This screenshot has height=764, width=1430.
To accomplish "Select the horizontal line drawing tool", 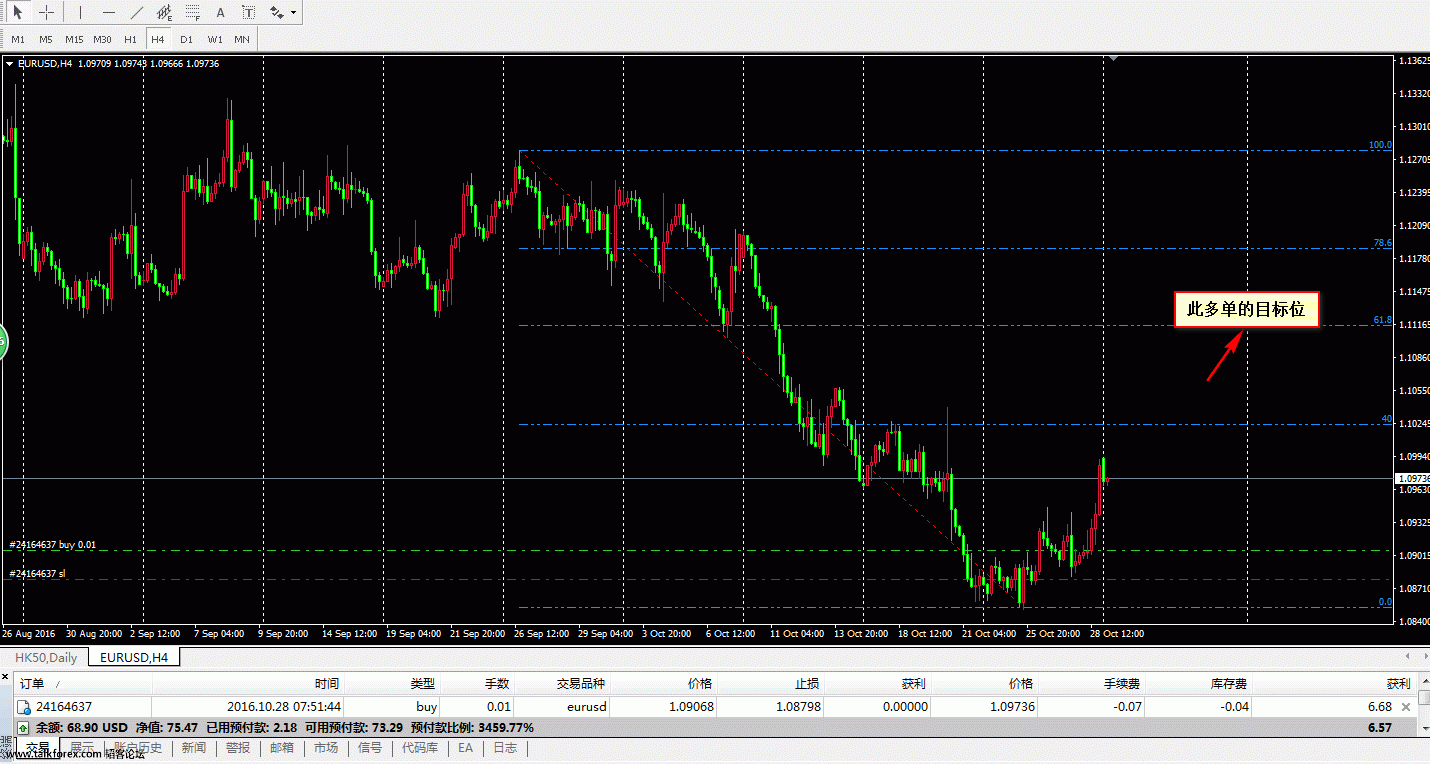I will coord(109,13).
